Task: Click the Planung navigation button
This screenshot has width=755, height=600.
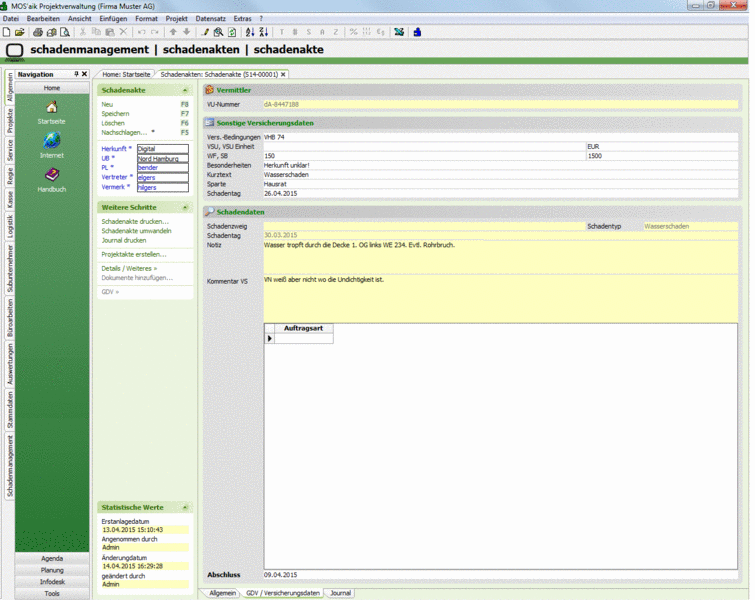Action: (52, 570)
